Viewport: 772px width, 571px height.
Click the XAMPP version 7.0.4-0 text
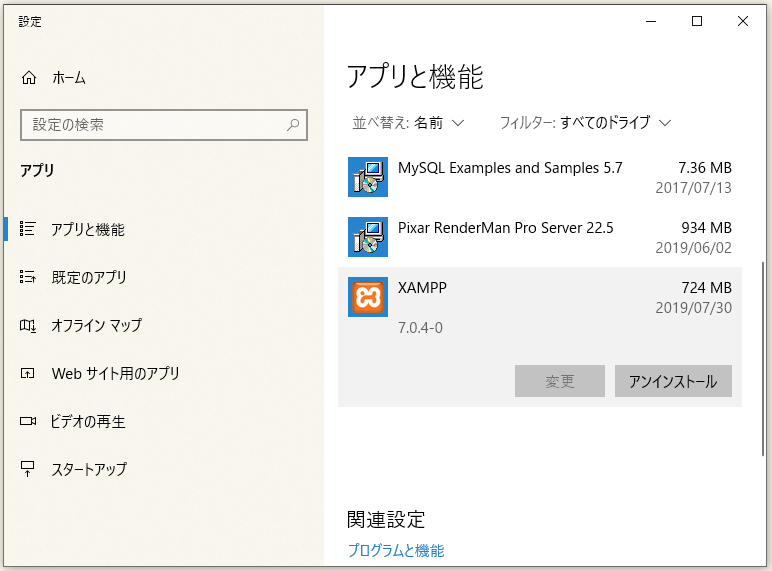point(420,328)
